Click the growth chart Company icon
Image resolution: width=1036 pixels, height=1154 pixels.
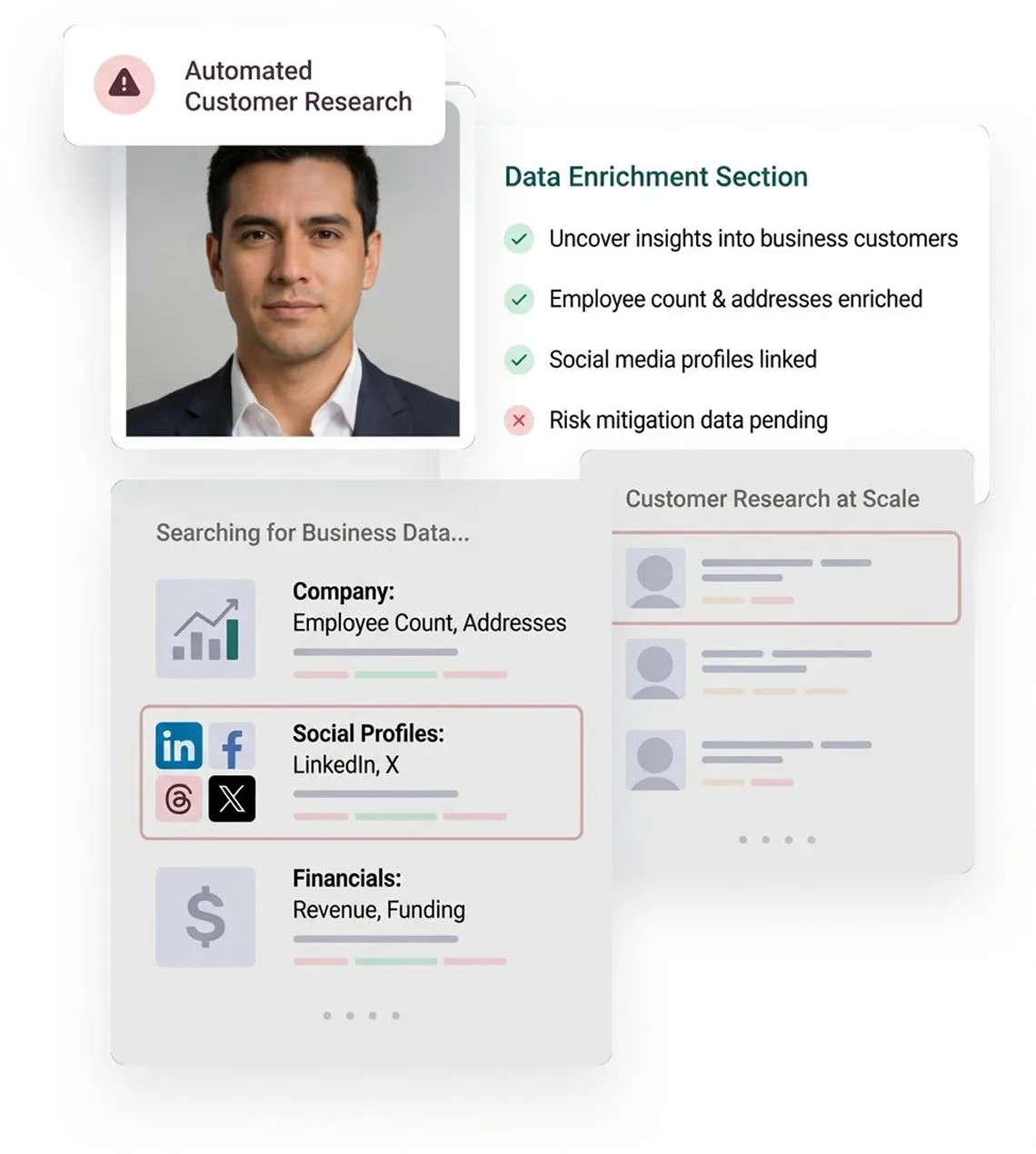click(x=205, y=629)
